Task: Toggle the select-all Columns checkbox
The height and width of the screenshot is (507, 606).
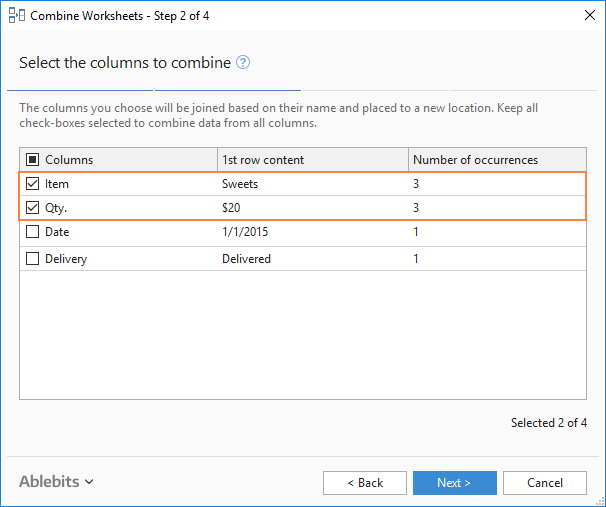Action: pyautogui.click(x=32, y=160)
